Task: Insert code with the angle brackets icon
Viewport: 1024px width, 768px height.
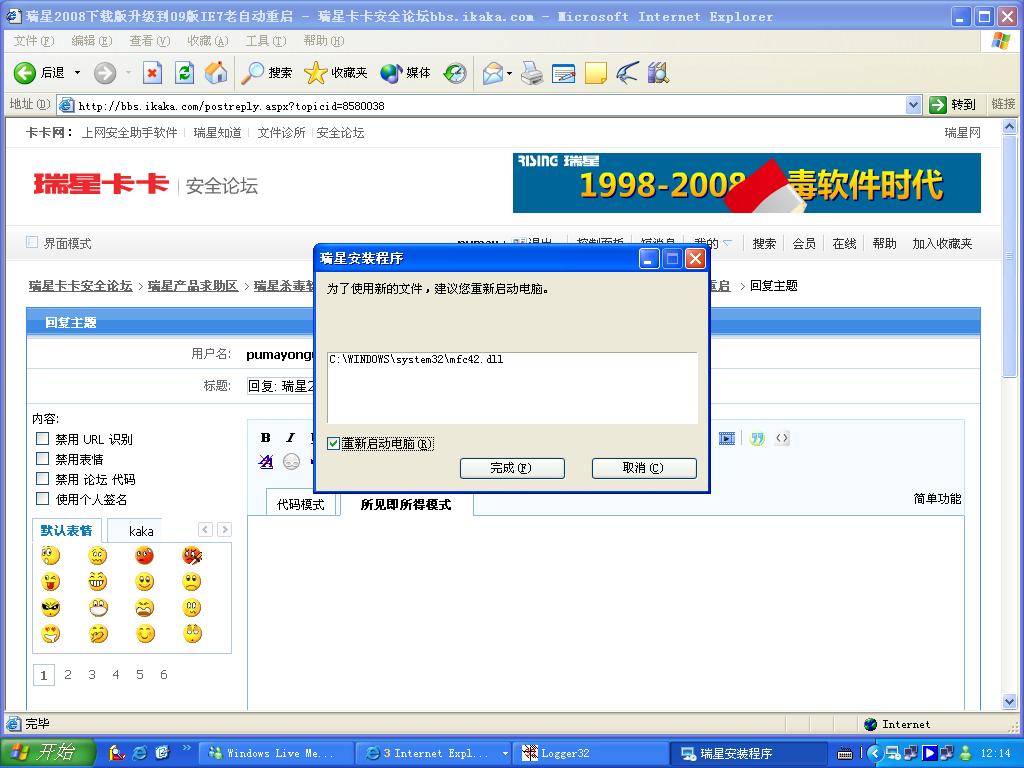Action: click(782, 438)
